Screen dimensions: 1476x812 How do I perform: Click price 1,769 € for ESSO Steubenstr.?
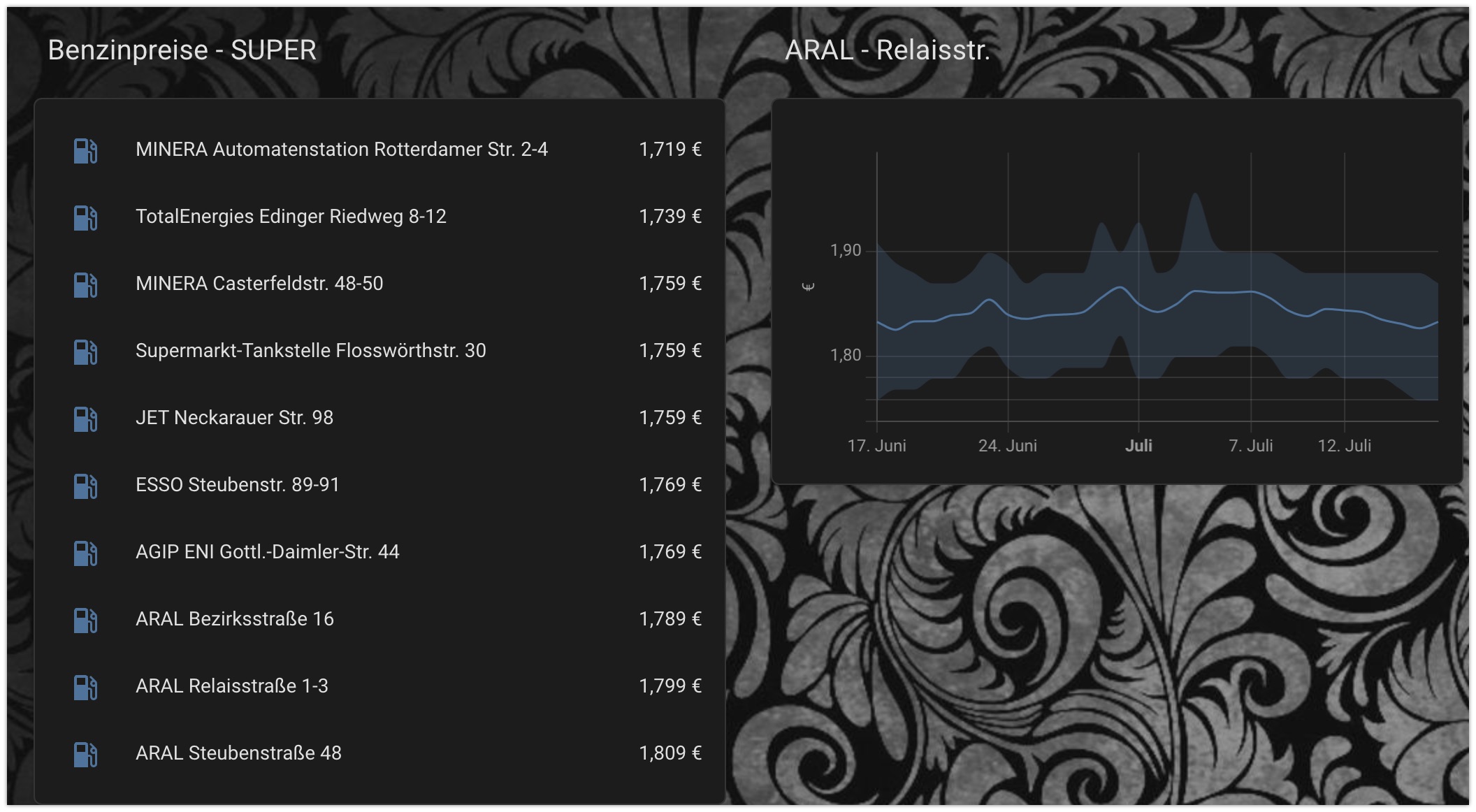[x=670, y=485]
